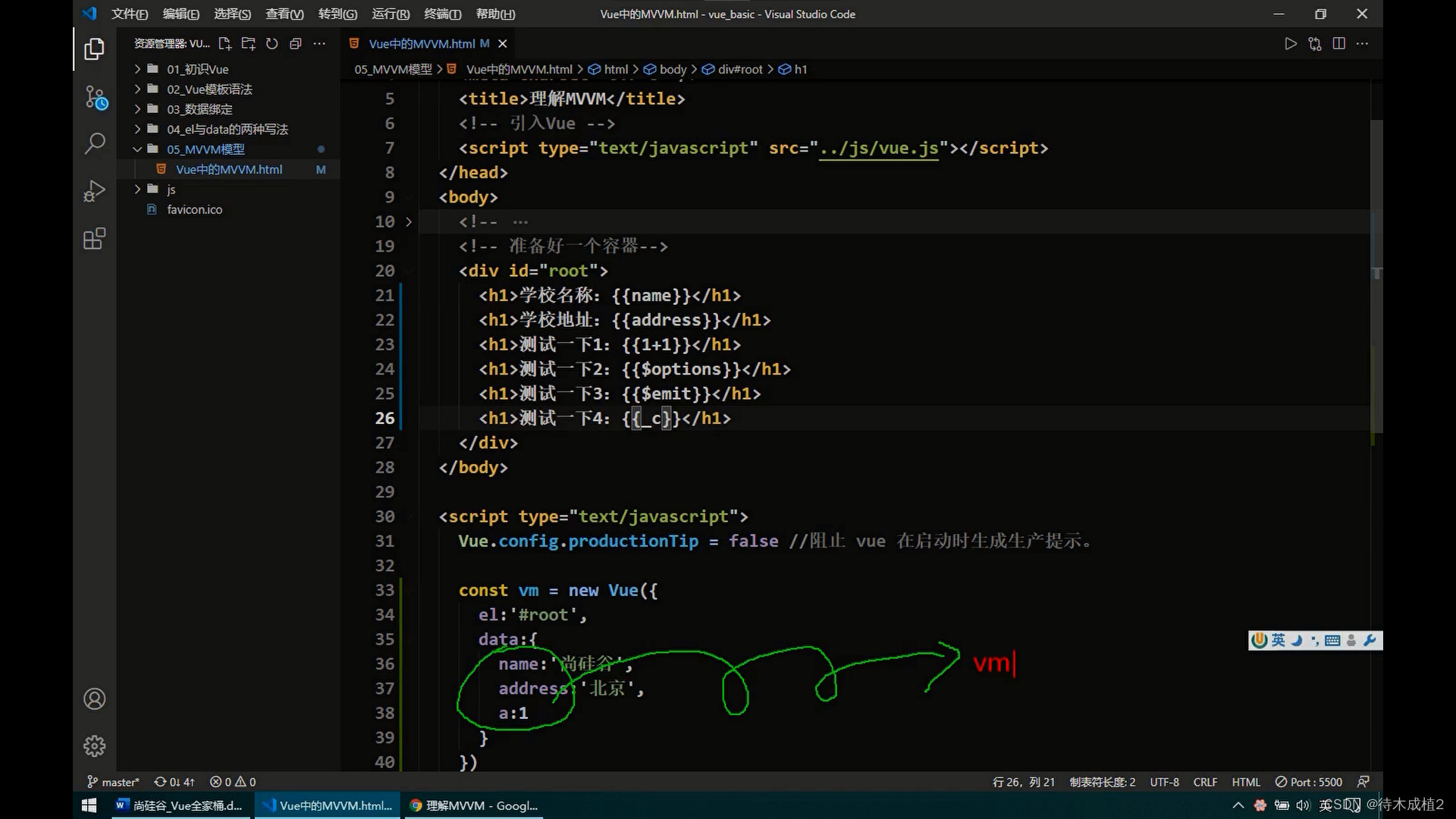Select Vue中的MVVM.html in file tree

(x=229, y=170)
